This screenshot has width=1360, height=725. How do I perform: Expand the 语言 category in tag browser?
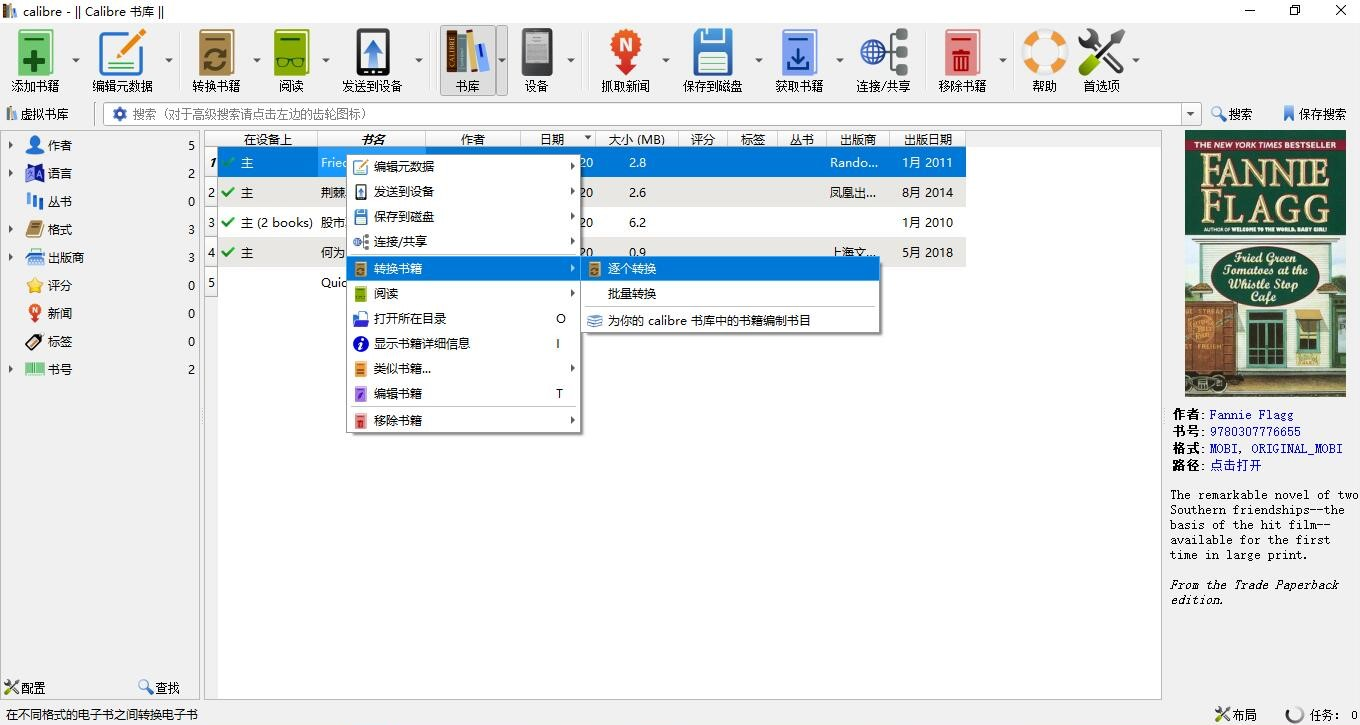tap(11, 173)
